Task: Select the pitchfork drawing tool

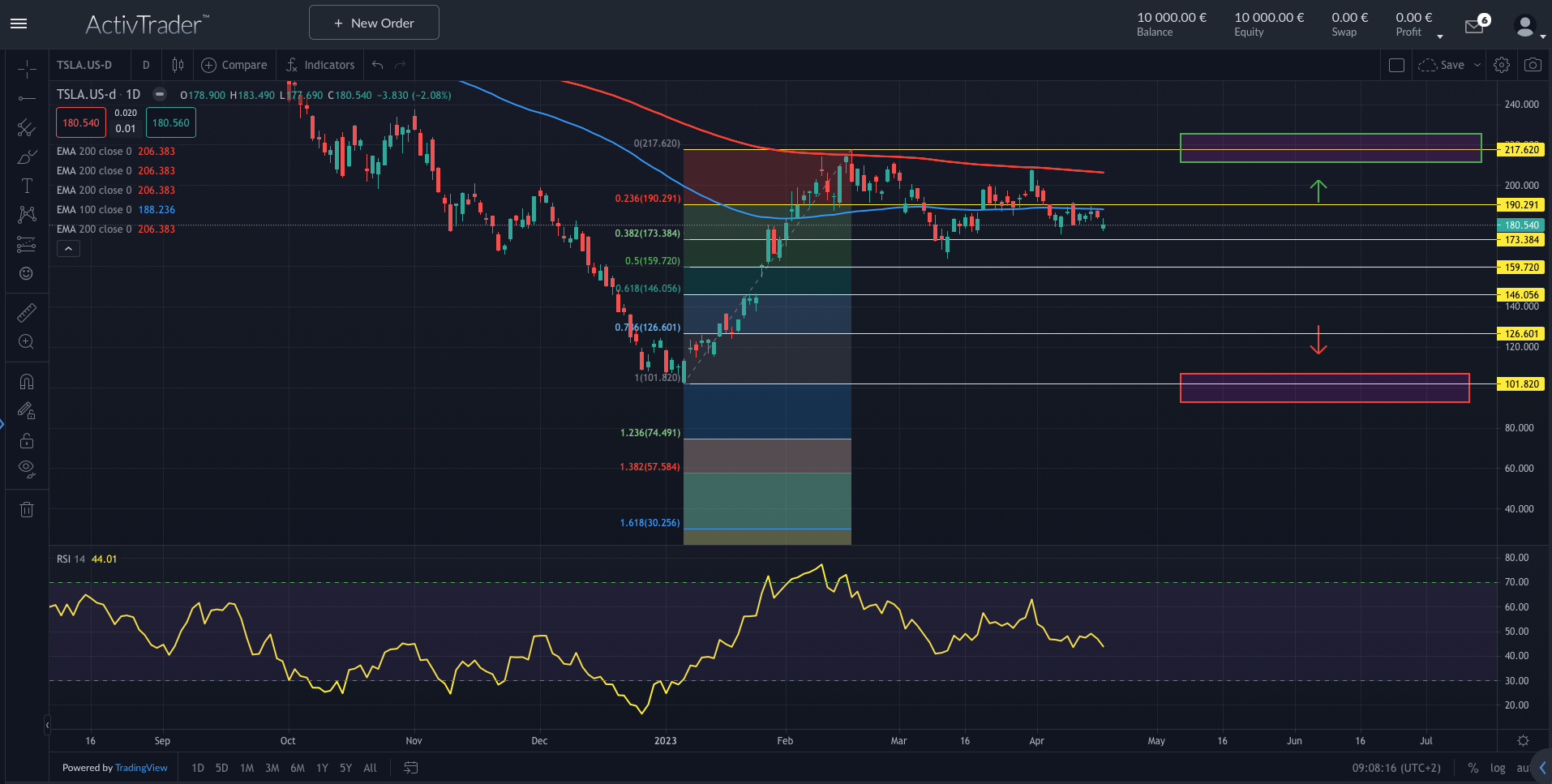Action: [x=27, y=127]
